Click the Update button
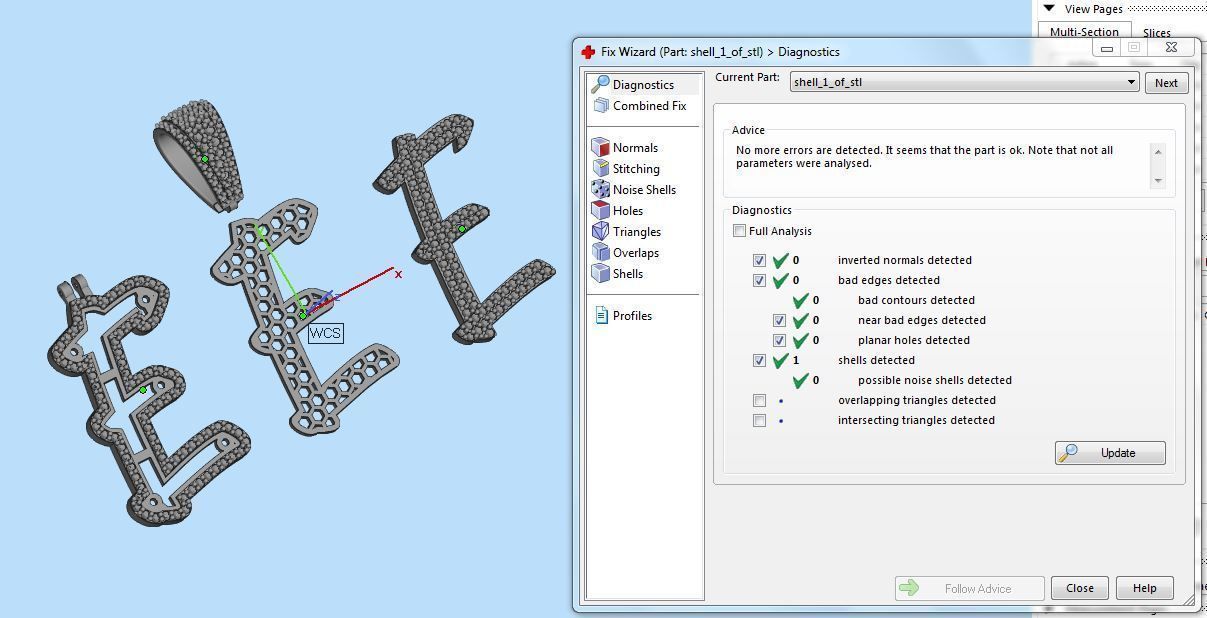The image size is (1207, 618). pos(1110,453)
